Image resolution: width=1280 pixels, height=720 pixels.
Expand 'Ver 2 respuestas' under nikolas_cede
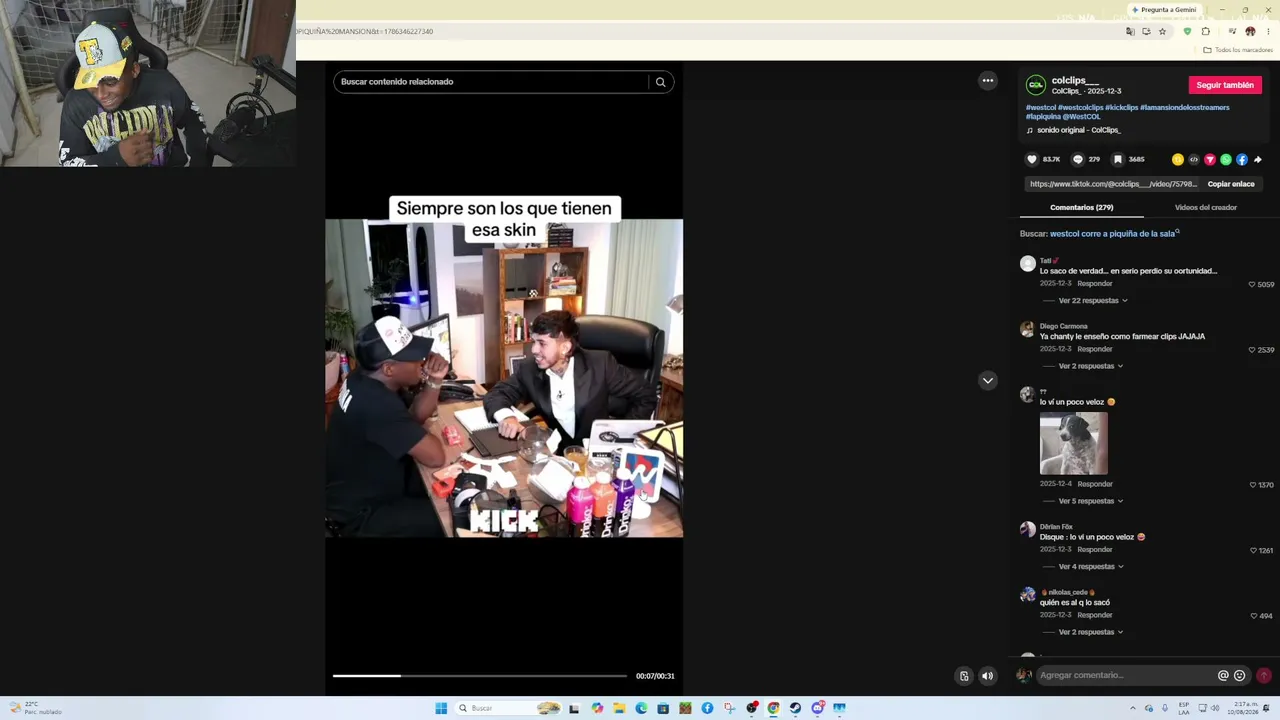[1091, 632]
